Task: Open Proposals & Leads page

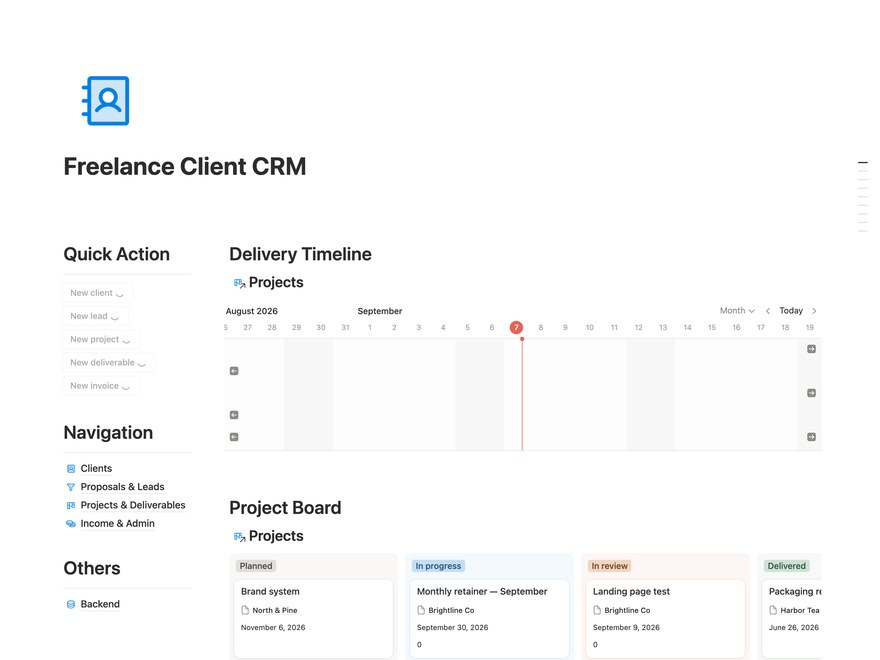Action: 122,487
